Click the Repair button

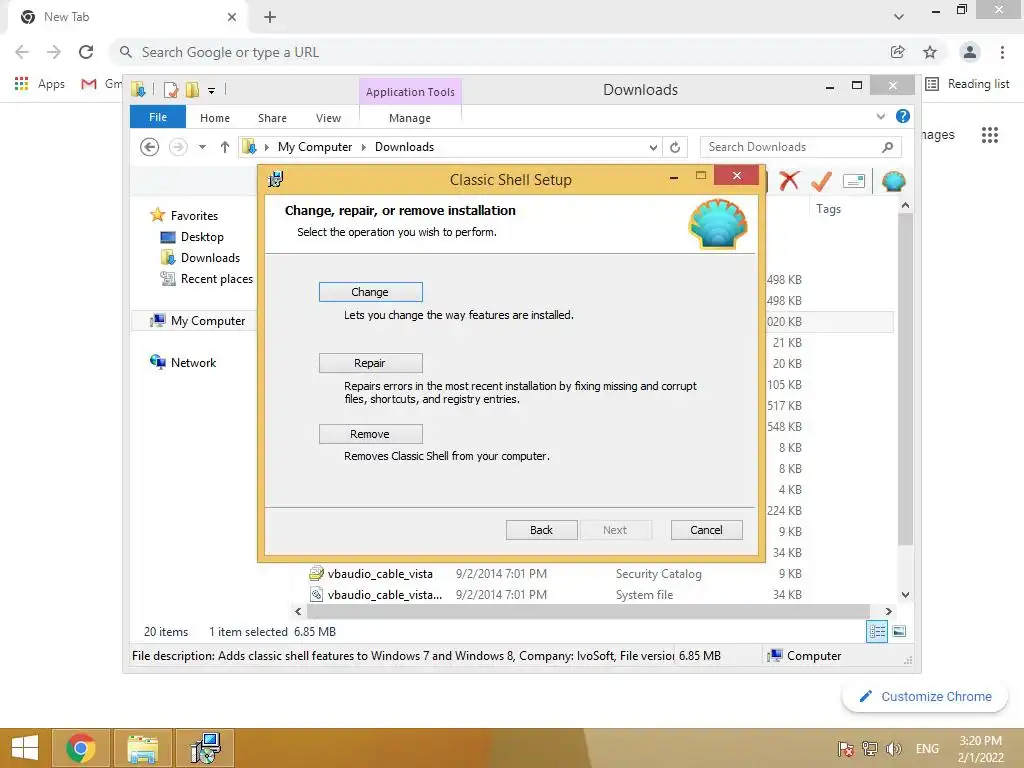point(370,363)
